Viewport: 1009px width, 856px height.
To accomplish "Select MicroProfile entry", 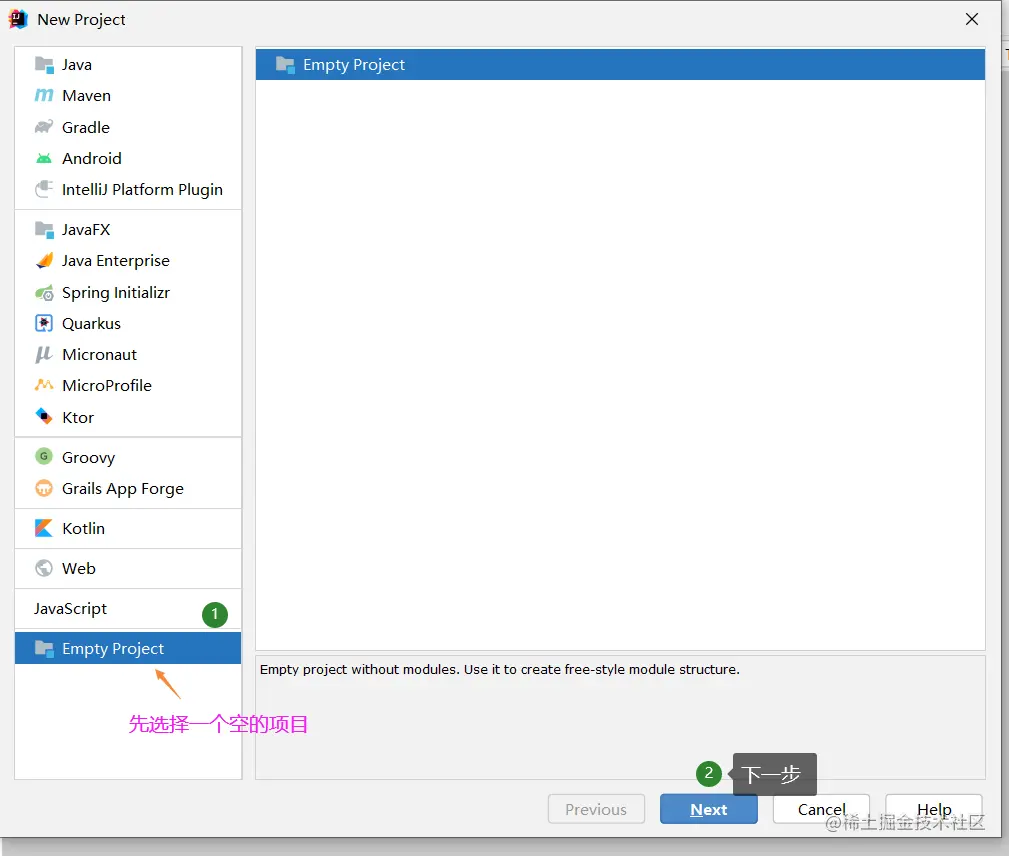I will click(128, 386).
